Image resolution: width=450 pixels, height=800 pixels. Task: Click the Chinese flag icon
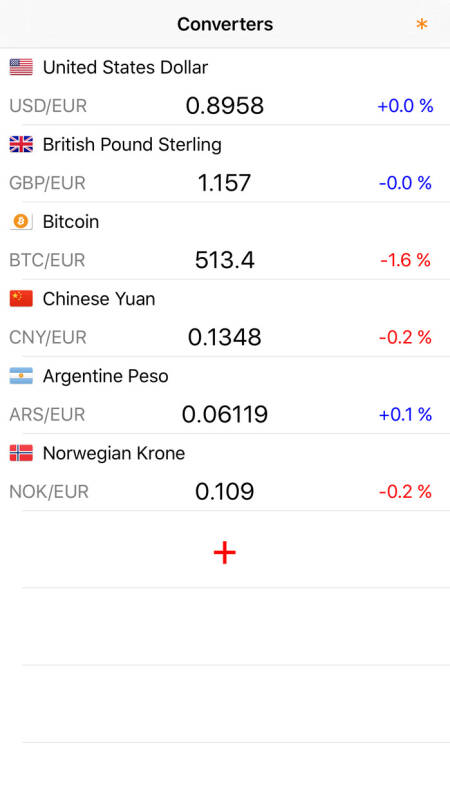tap(21, 298)
